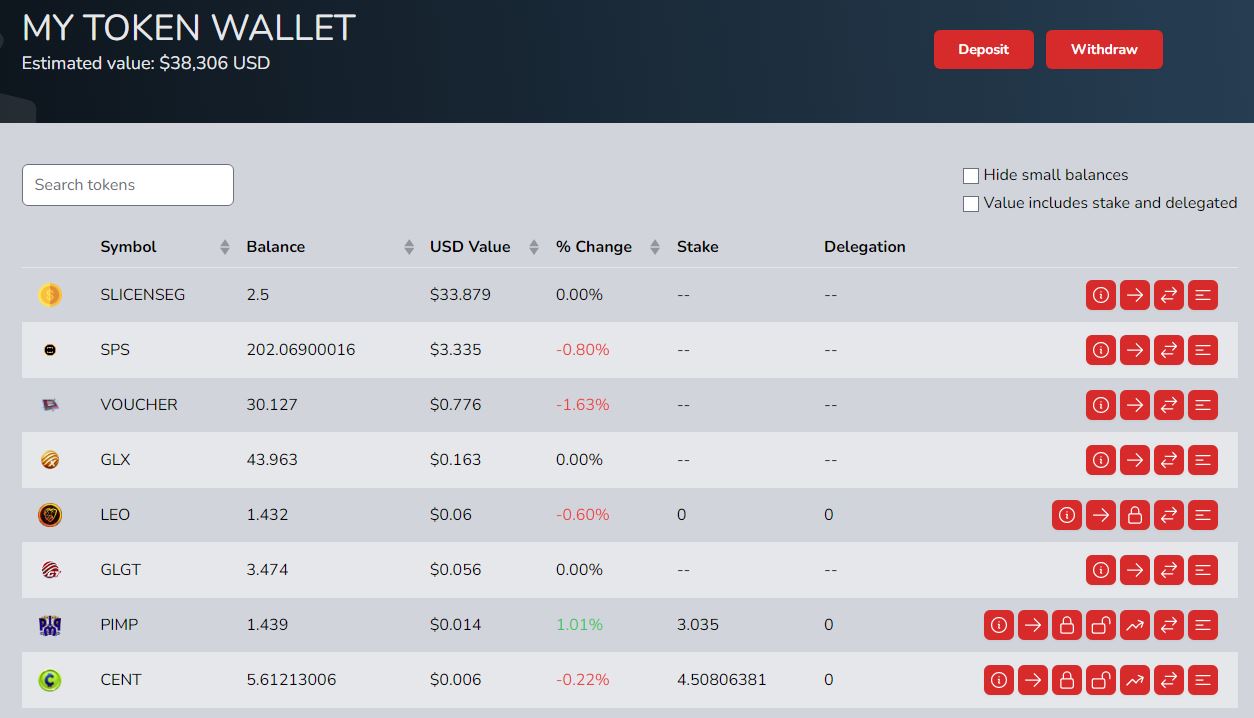Click the Deposit button
1254x718 pixels.
[983, 49]
